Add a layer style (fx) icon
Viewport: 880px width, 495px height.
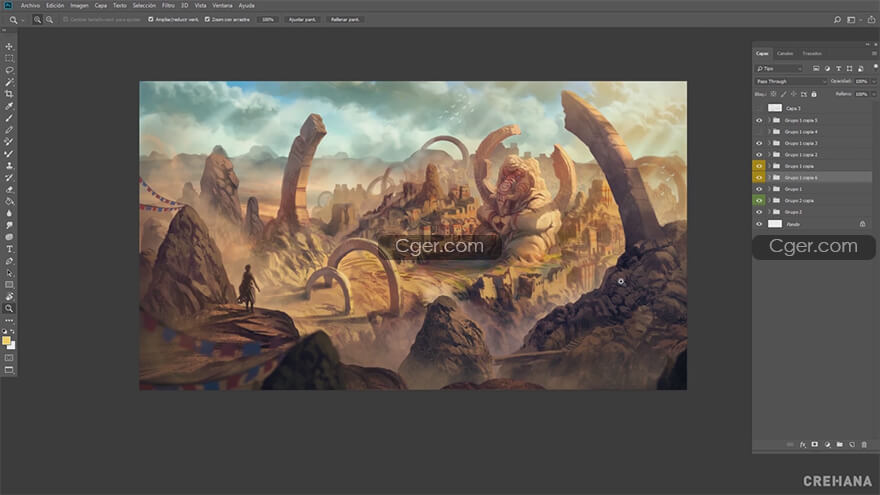click(x=803, y=444)
